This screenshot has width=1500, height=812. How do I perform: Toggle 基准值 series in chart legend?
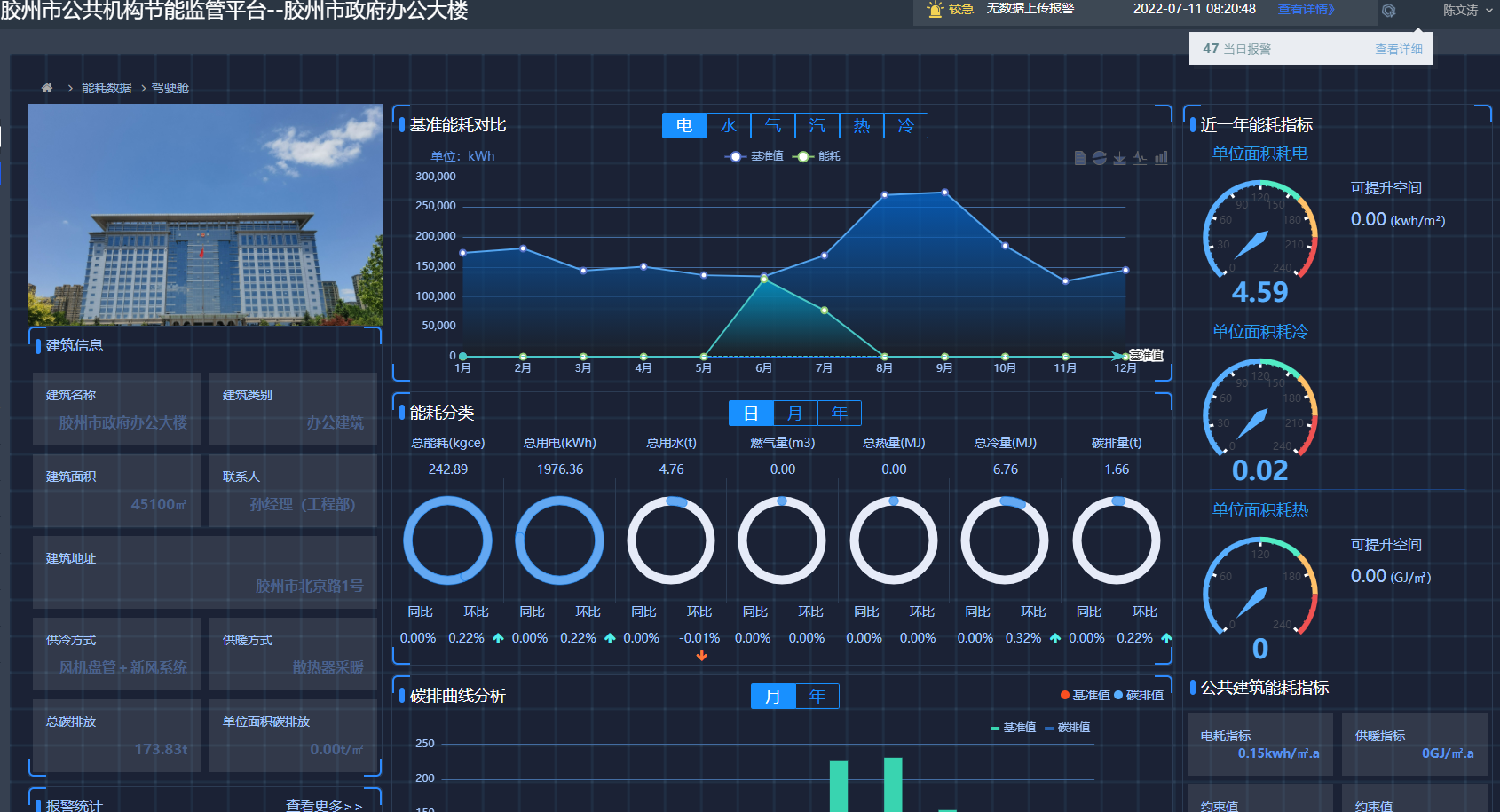click(x=754, y=156)
